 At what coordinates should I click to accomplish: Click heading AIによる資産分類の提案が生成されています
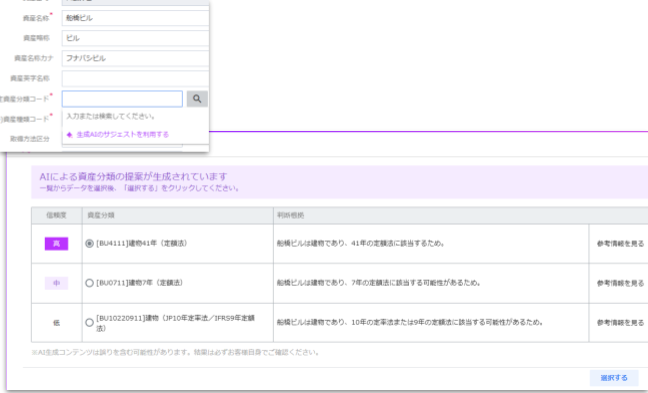(133, 177)
